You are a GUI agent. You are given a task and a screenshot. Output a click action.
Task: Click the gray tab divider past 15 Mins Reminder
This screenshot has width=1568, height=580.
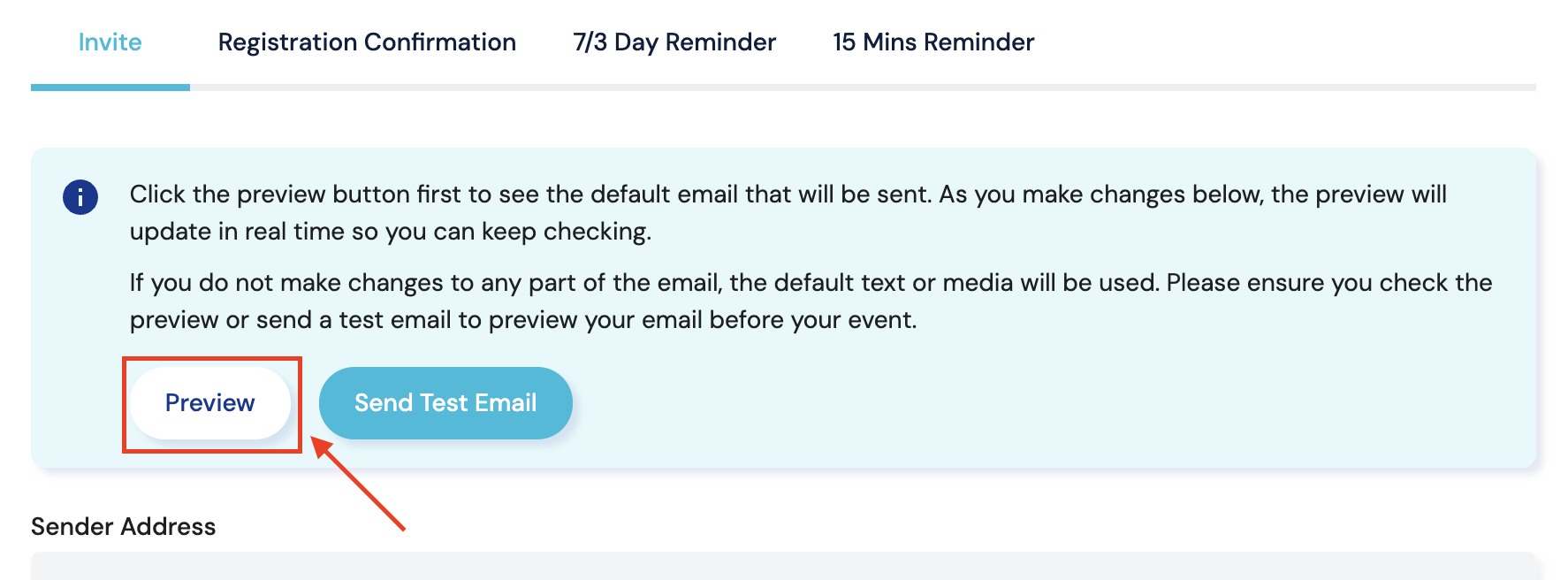coord(1282,88)
